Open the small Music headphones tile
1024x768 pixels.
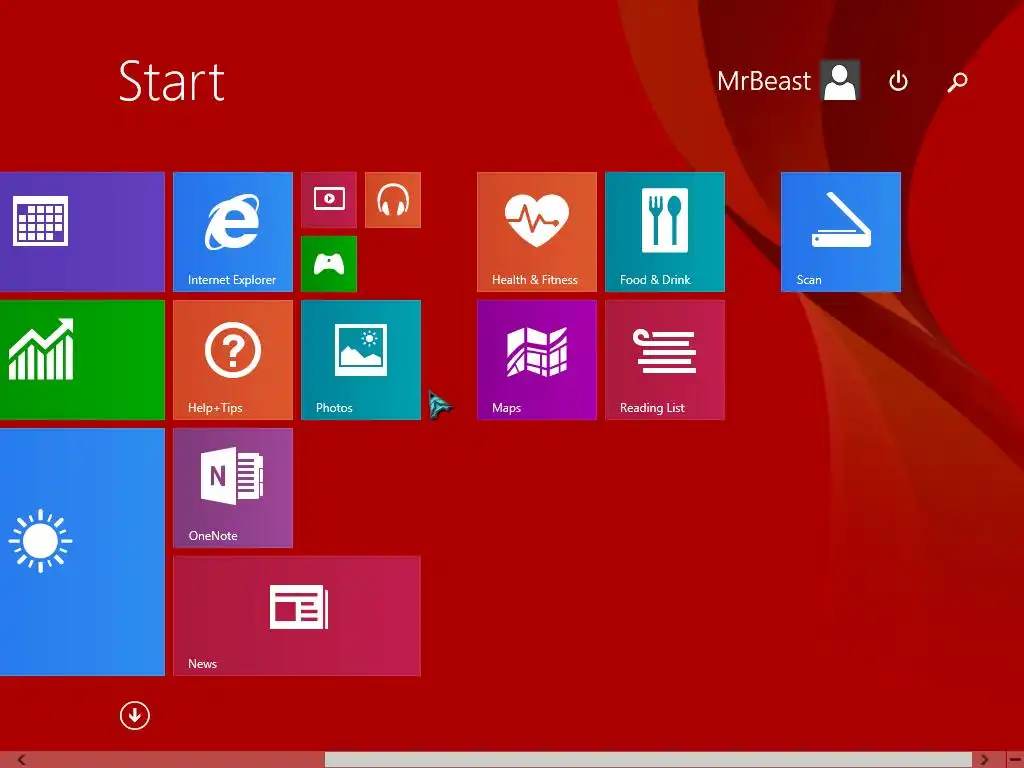coord(392,200)
